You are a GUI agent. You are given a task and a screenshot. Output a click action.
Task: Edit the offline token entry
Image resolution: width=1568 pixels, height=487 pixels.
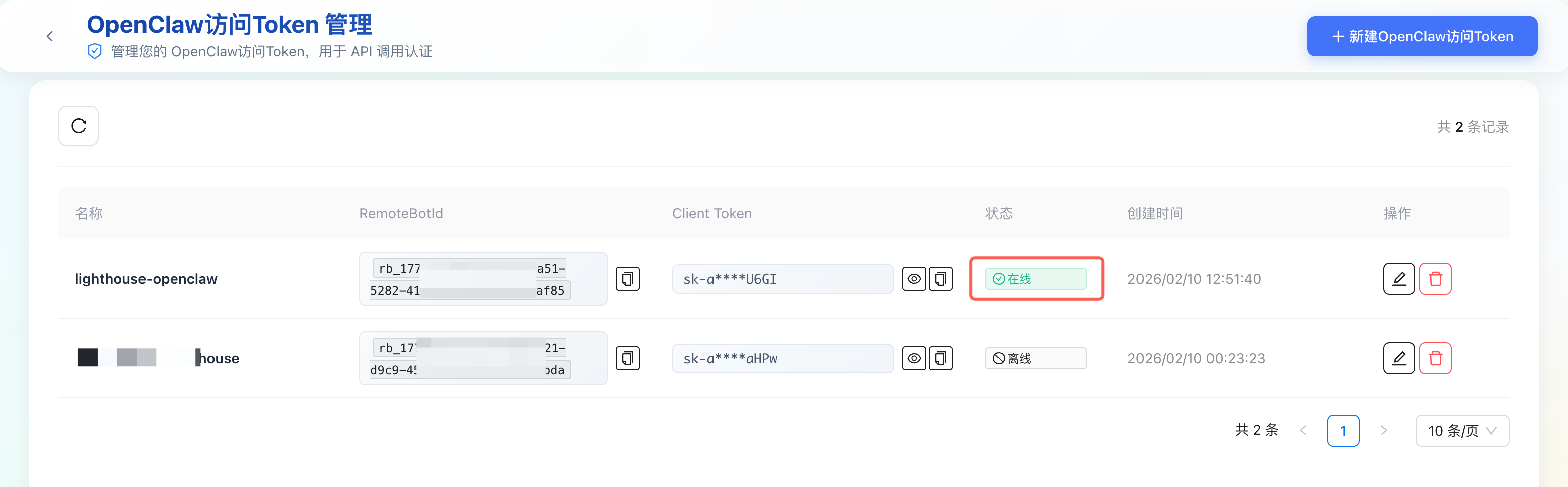pos(1399,359)
